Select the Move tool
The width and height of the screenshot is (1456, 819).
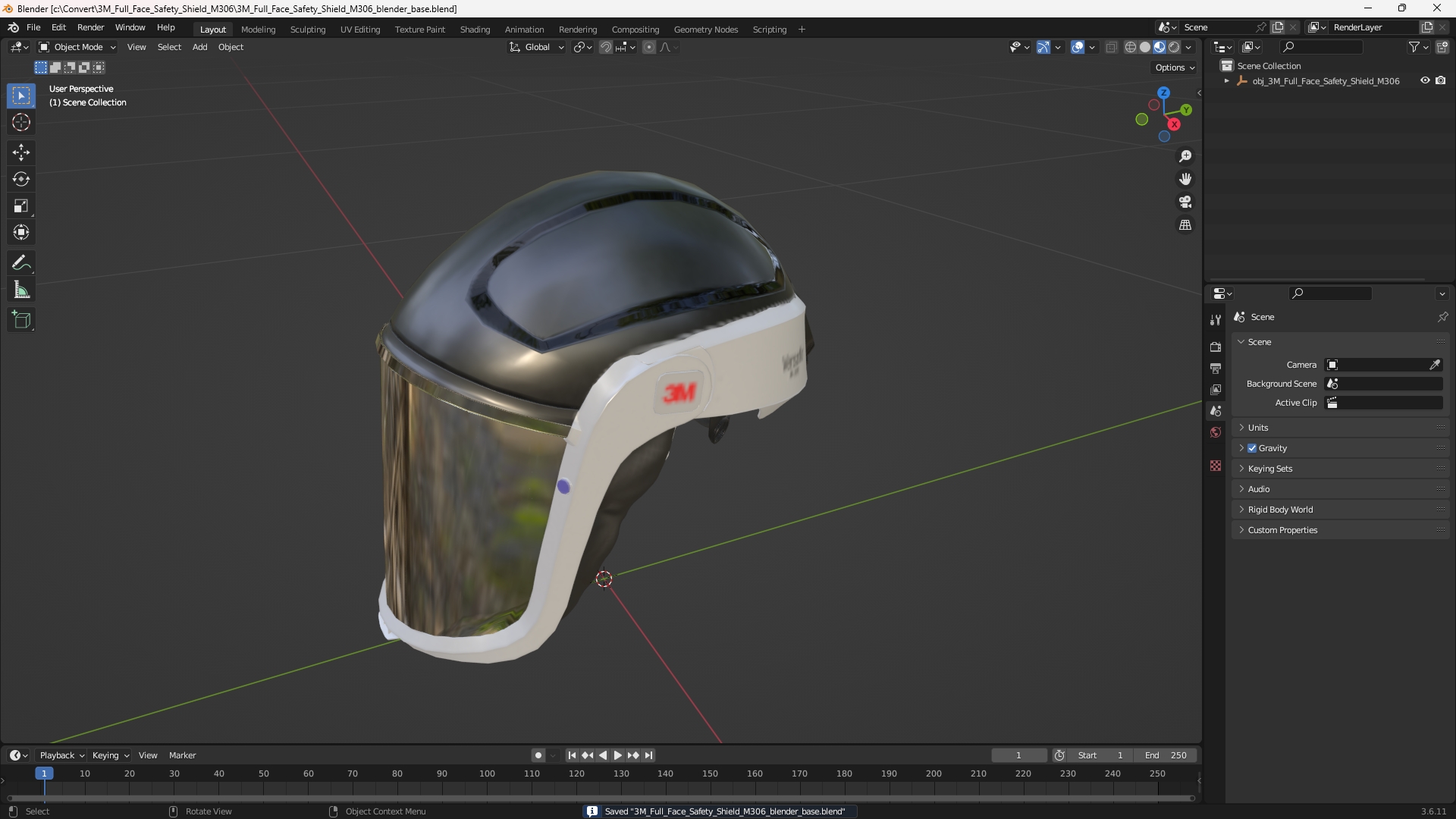pos(21,152)
